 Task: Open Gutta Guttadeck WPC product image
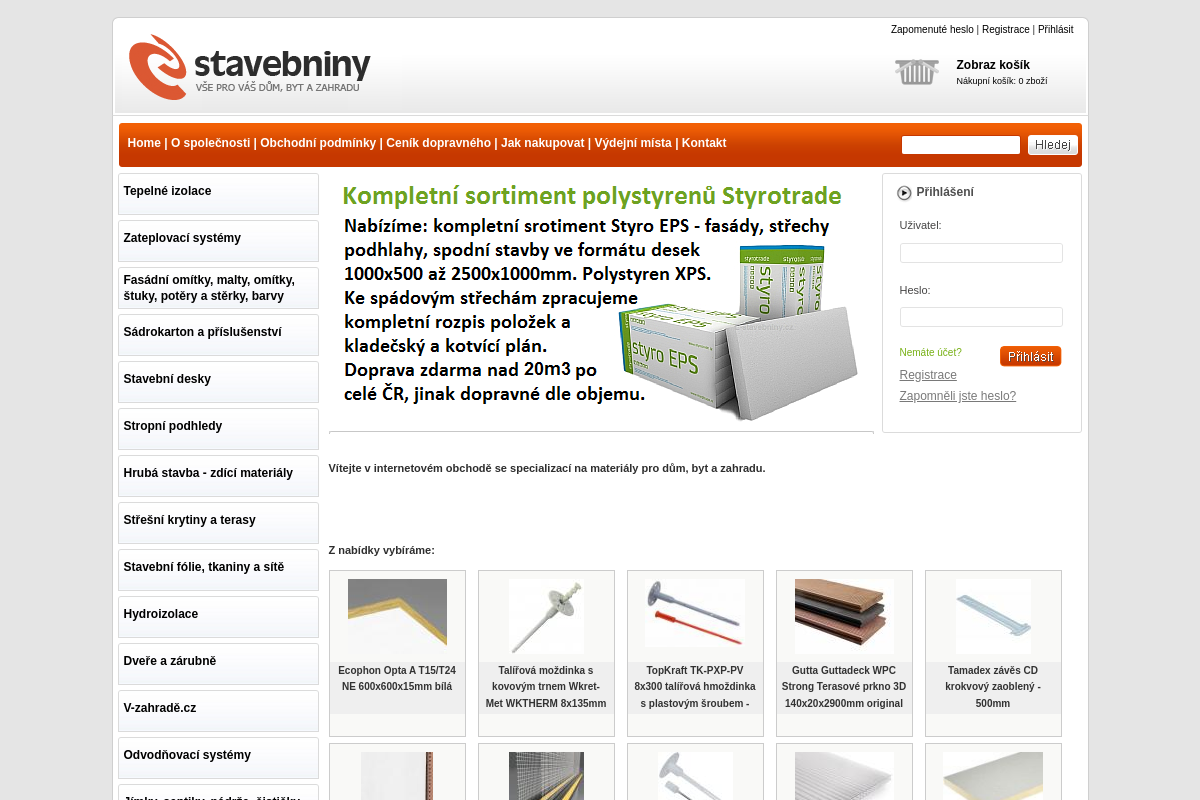pos(844,616)
